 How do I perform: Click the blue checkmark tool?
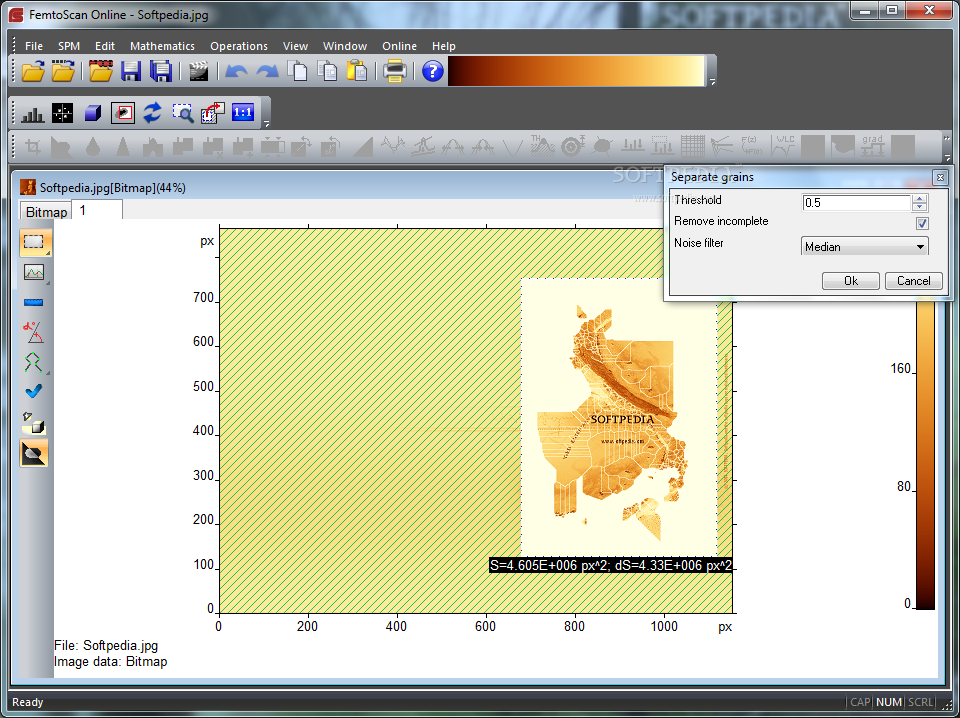[34, 391]
